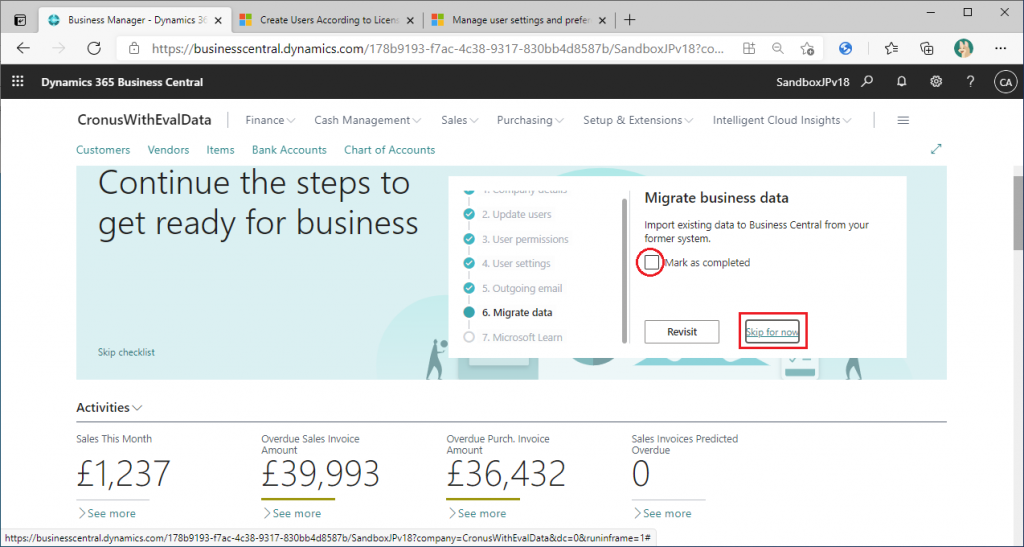The image size is (1024, 547).
Task: Expand See more under Overdue Purch. Invoice Amount
Action: [x=477, y=514]
